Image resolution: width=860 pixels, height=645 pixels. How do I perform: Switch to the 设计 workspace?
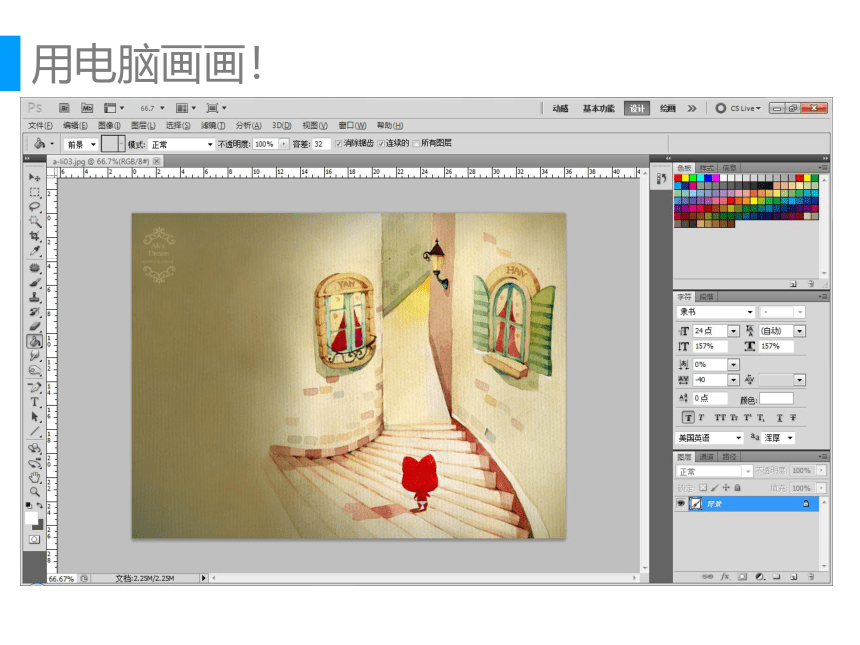[x=637, y=108]
